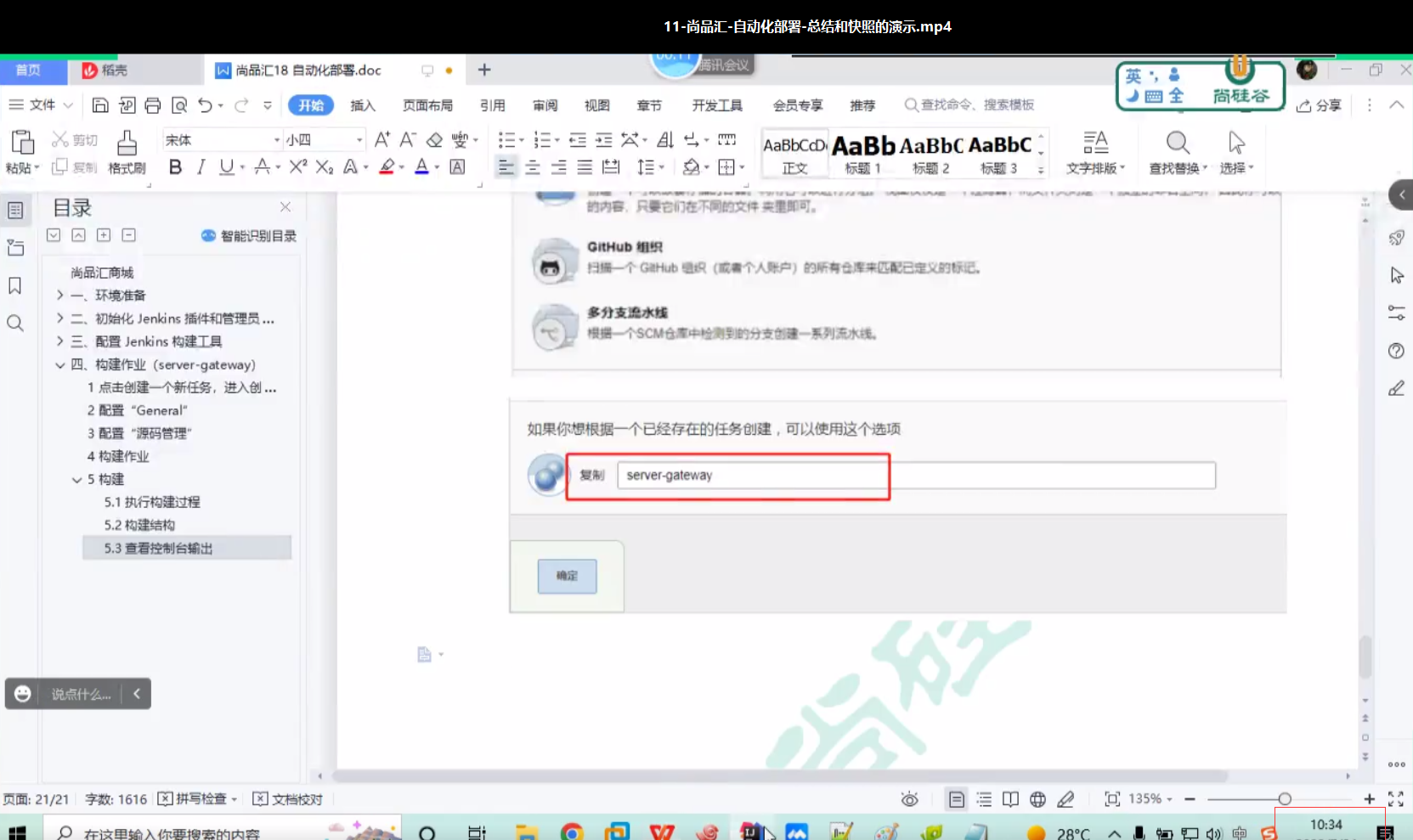Viewport: 1413px width, 840px height.
Task: Apply superscript formatting
Action: (297, 167)
